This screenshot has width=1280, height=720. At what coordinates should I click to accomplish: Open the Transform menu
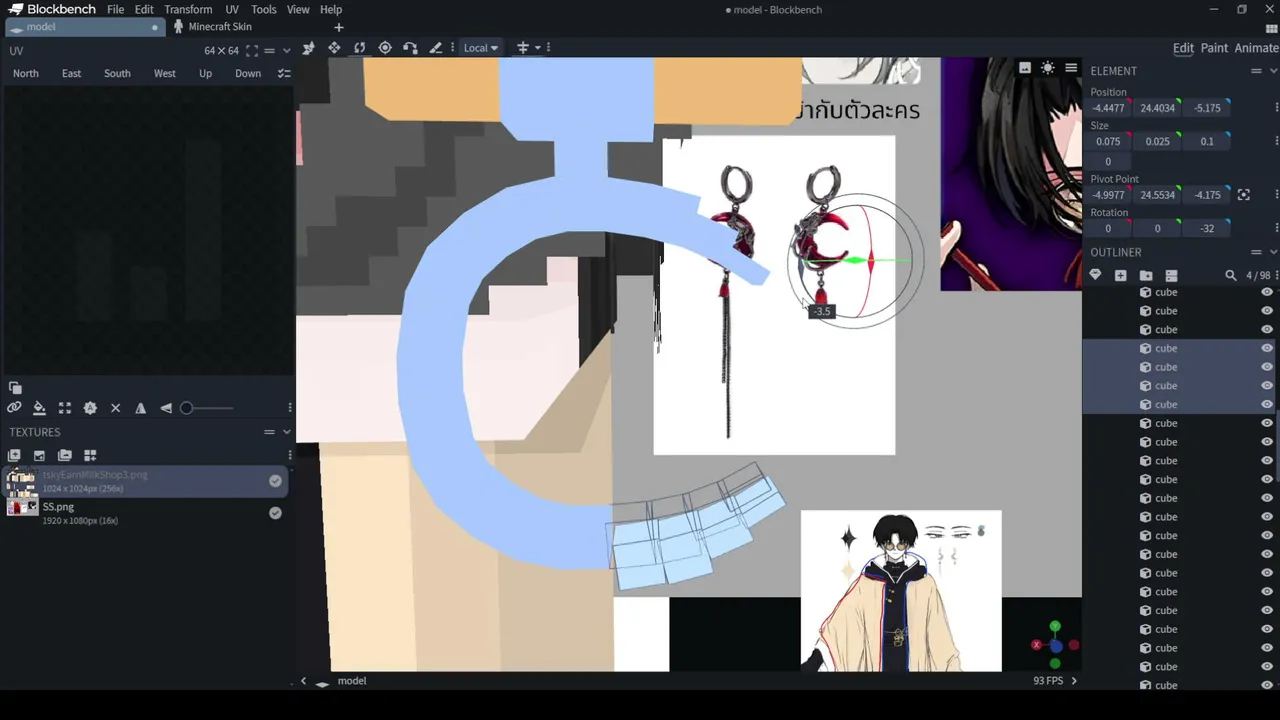click(x=188, y=10)
